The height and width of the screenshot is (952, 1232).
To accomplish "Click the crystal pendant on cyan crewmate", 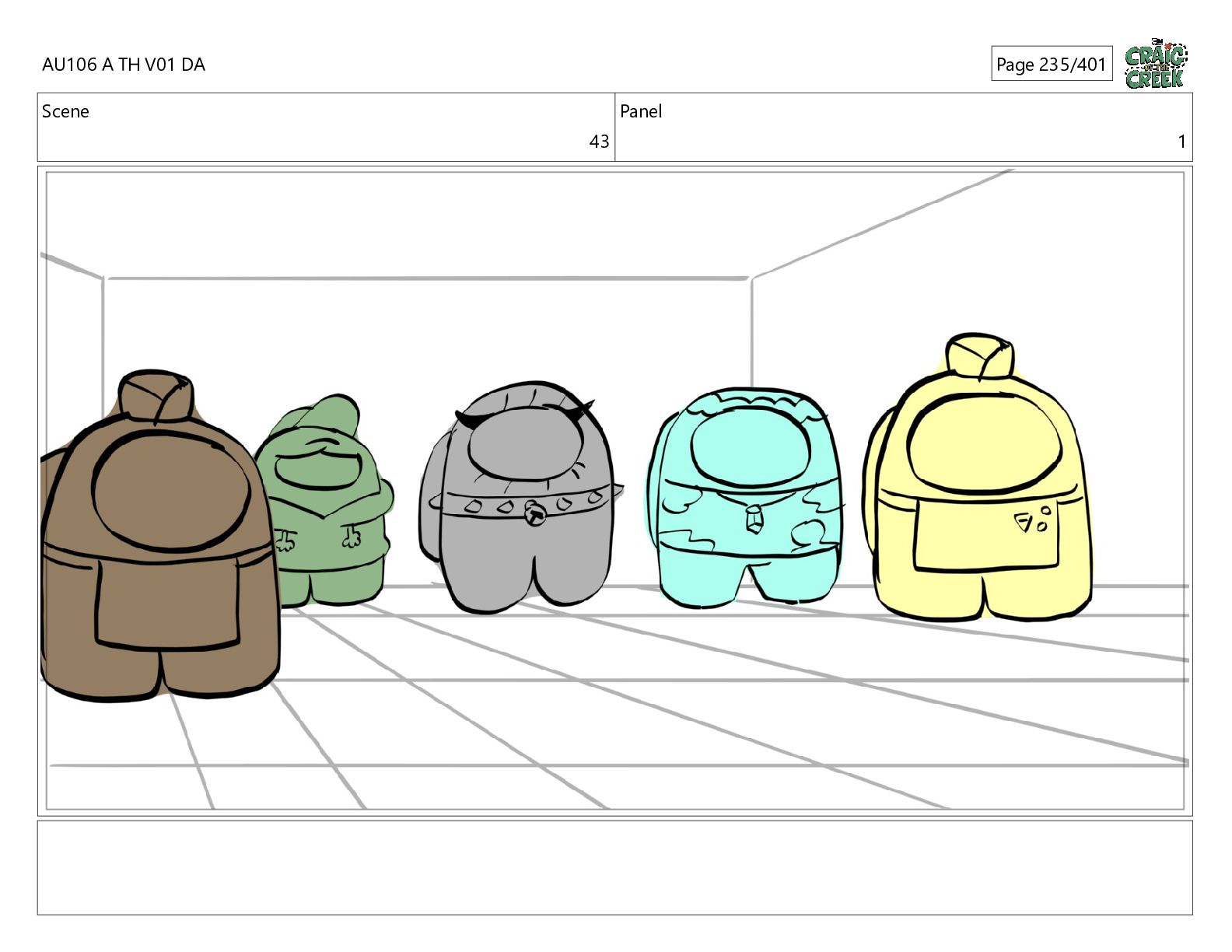I will tap(753, 519).
